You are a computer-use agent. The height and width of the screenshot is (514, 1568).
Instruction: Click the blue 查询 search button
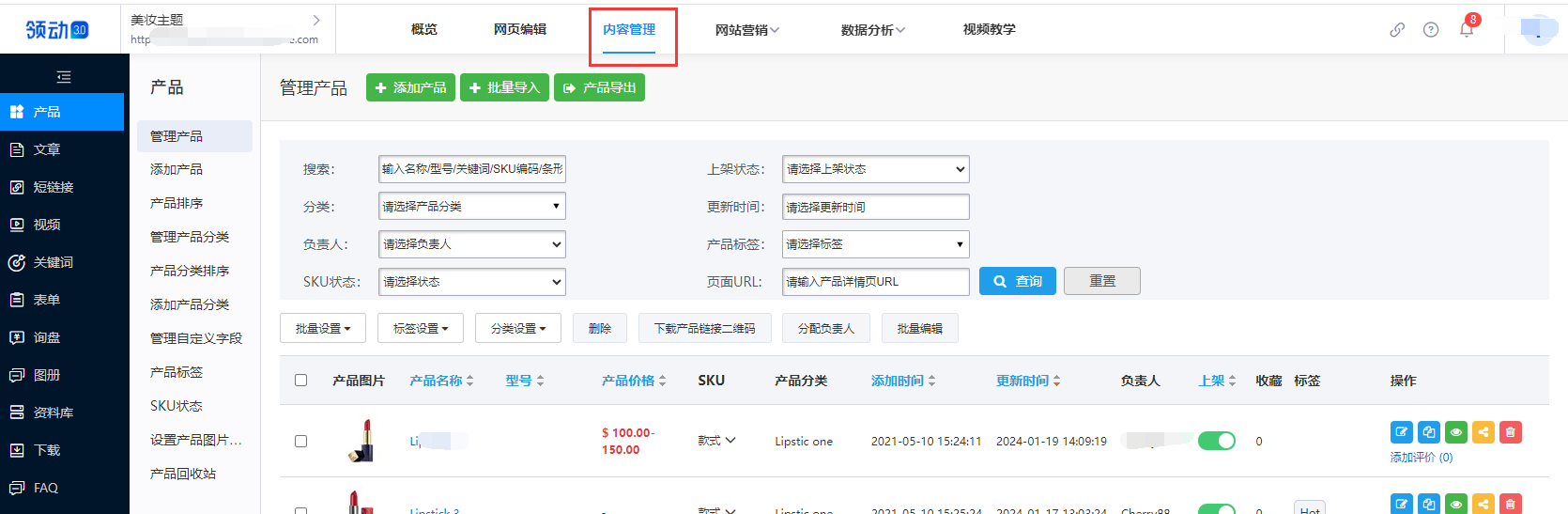click(x=1018, y=281)
